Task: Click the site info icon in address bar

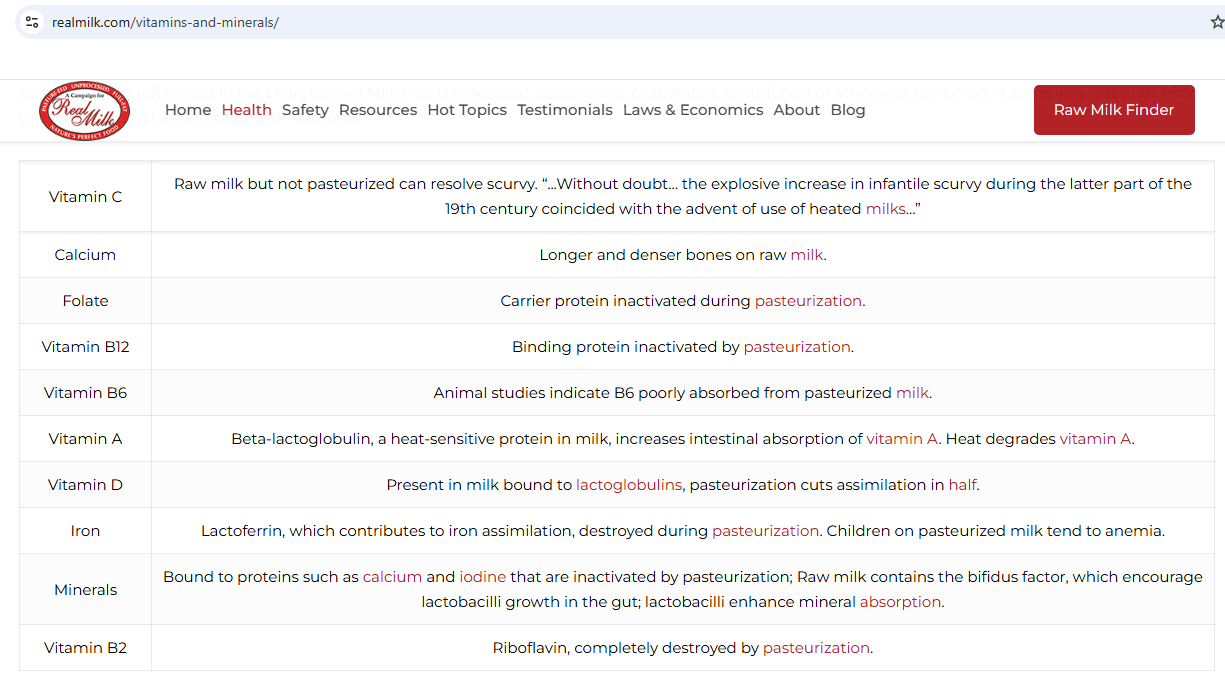Action: click(x=32, y=22)
